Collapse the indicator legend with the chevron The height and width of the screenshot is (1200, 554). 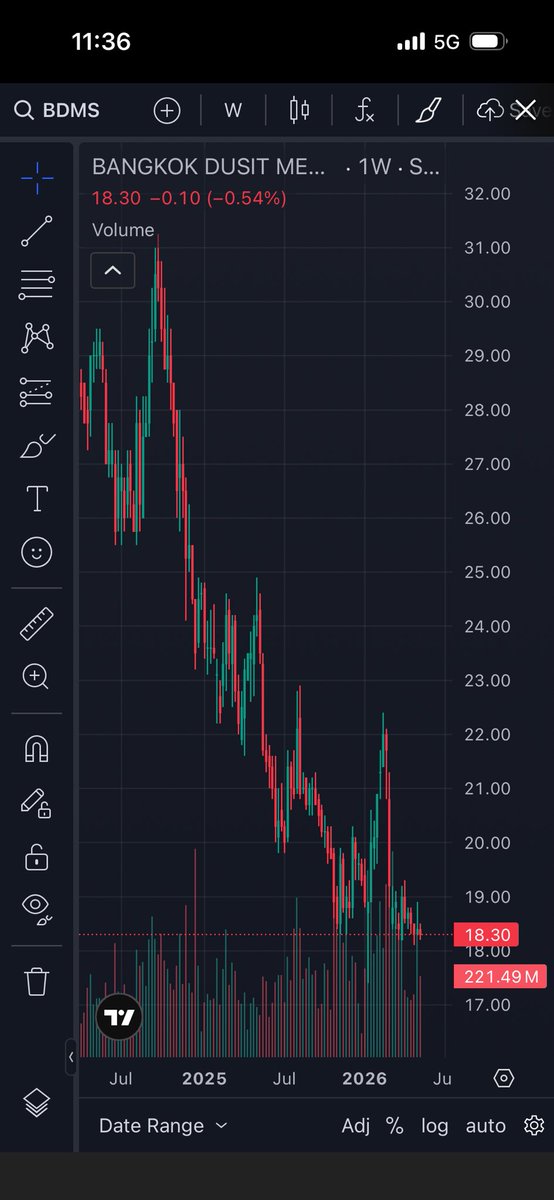tap(113, 270)
